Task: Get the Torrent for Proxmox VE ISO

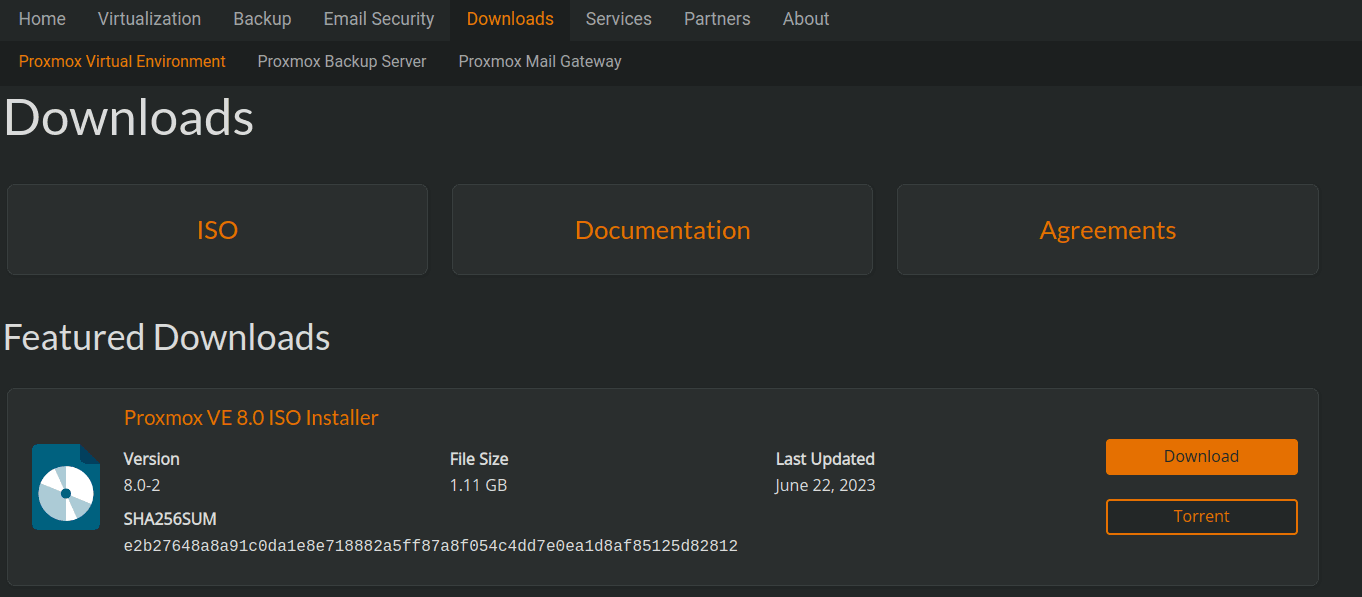Action: pos(1201,517)
